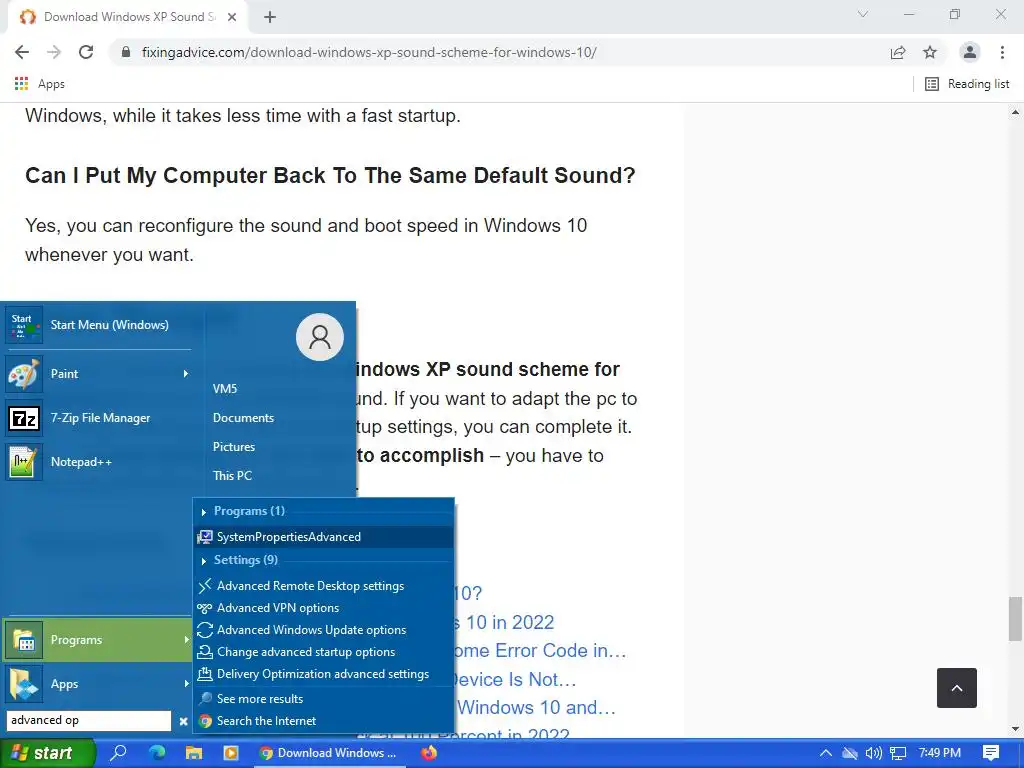Open the Chrome profile avatar
1024x768 pixels.
[x=970, y=52]
